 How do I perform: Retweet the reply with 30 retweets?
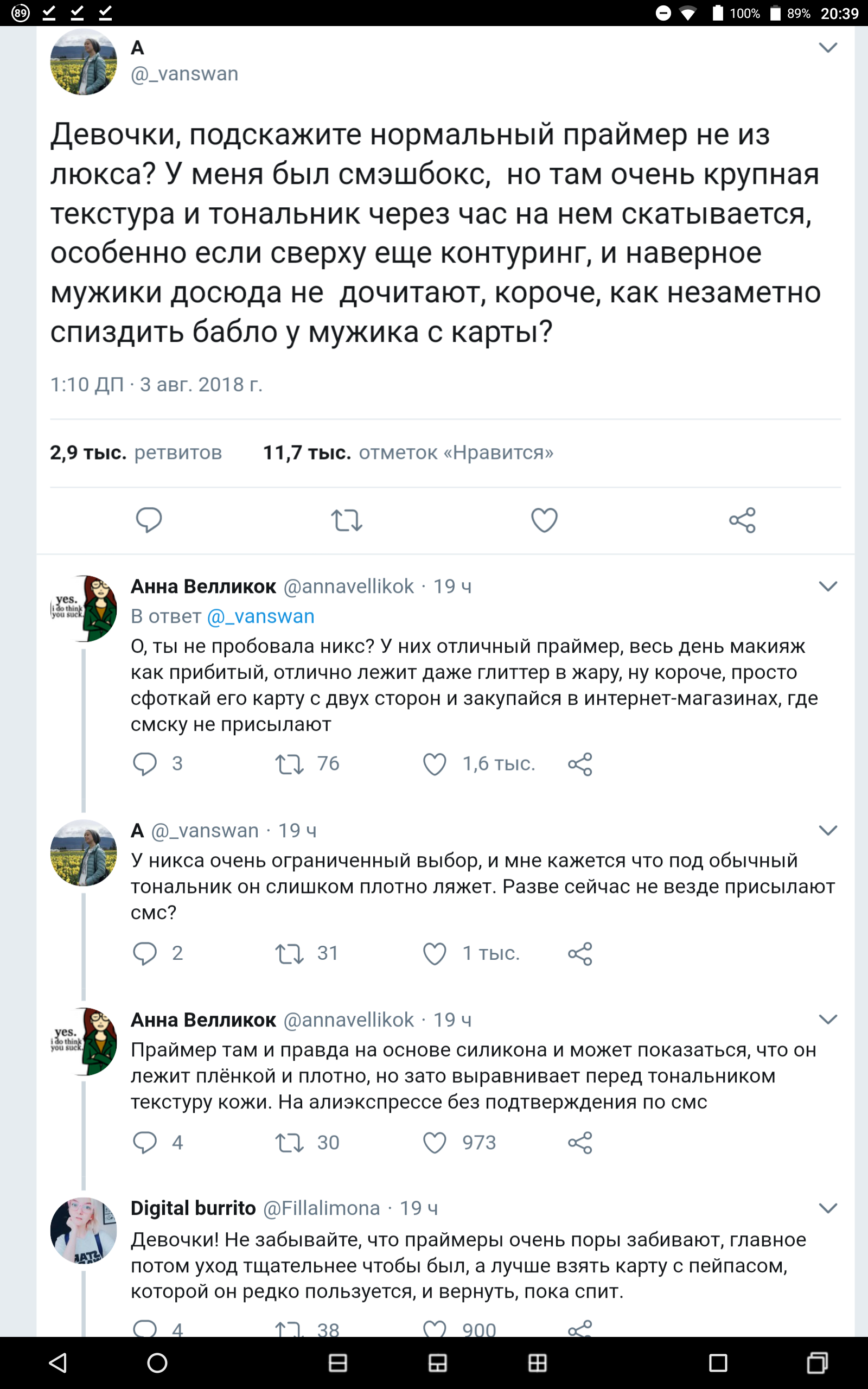point(289,1142)
